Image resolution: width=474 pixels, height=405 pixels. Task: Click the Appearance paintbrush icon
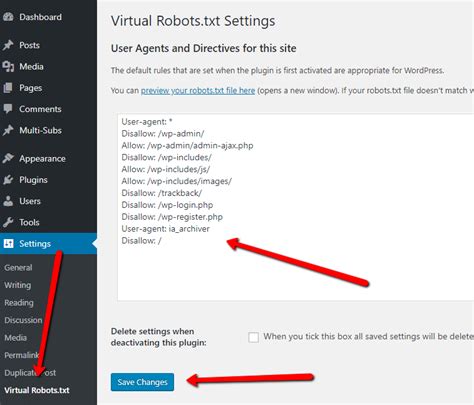tap(8, 158)
